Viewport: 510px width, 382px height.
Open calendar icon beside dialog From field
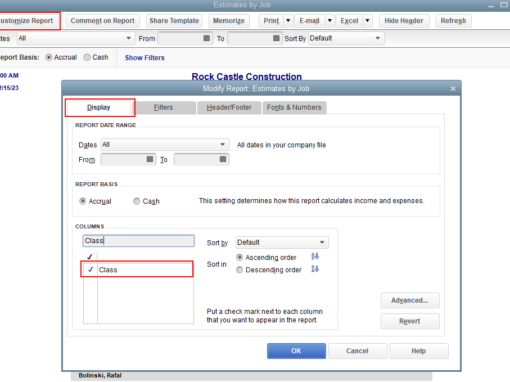150,159
